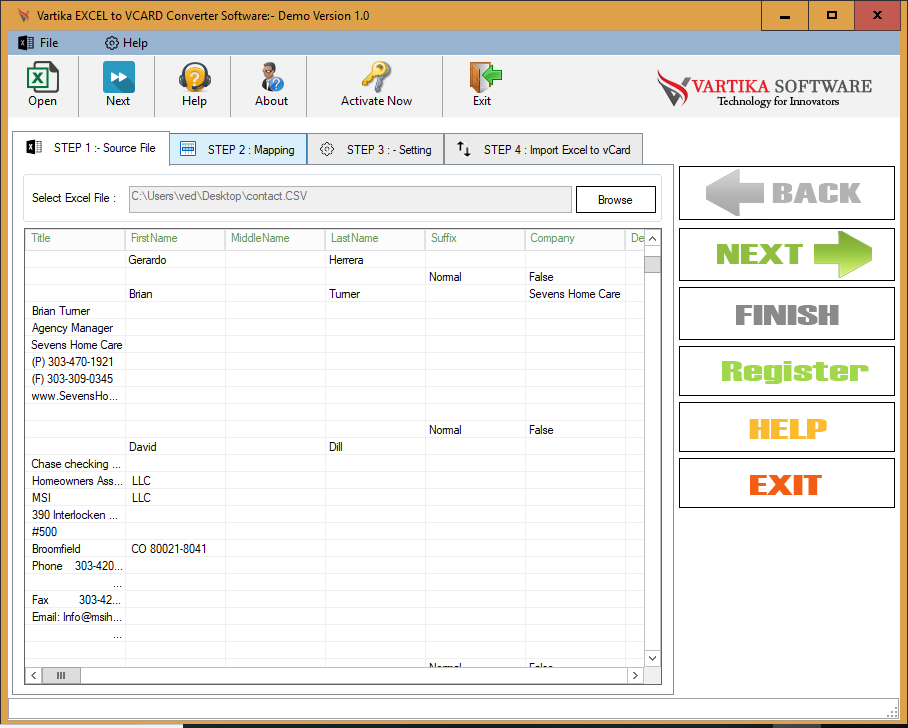Select the Agency Manager cell
908x728 pixels.
(x=75, y=328)
